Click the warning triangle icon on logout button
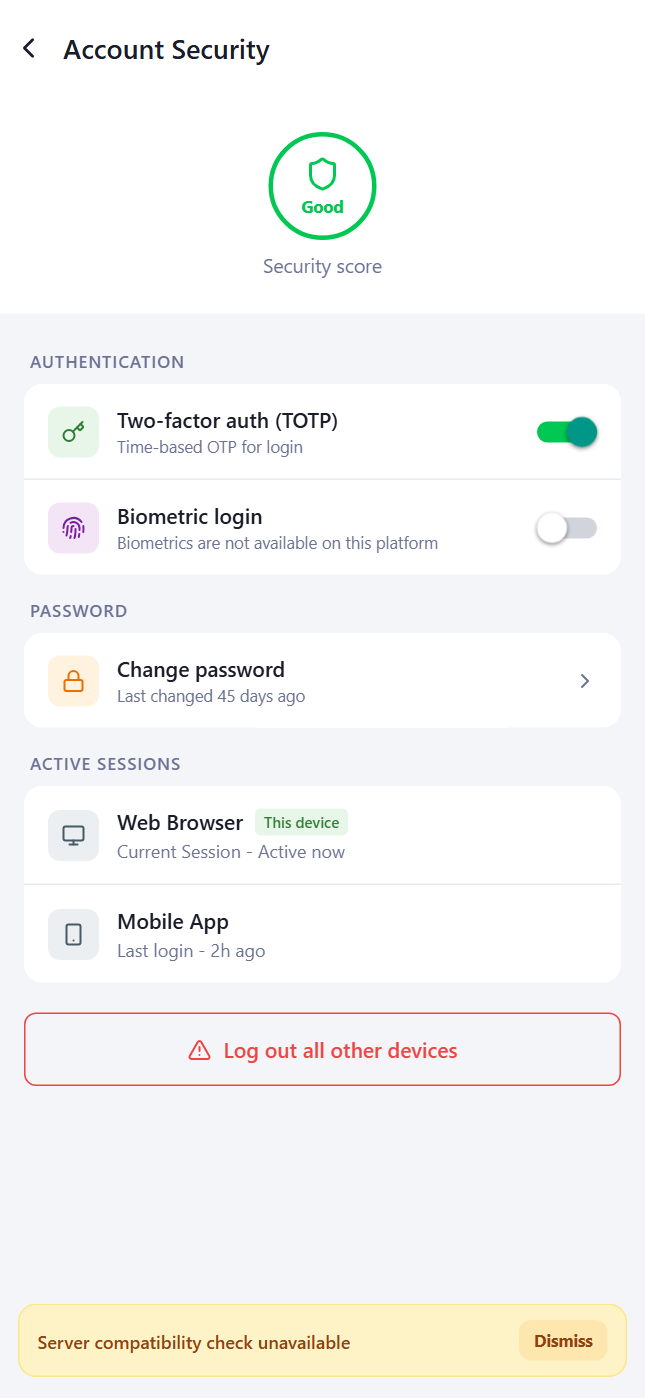Viewport: 645px width, 1398px height. point(200,1050)
